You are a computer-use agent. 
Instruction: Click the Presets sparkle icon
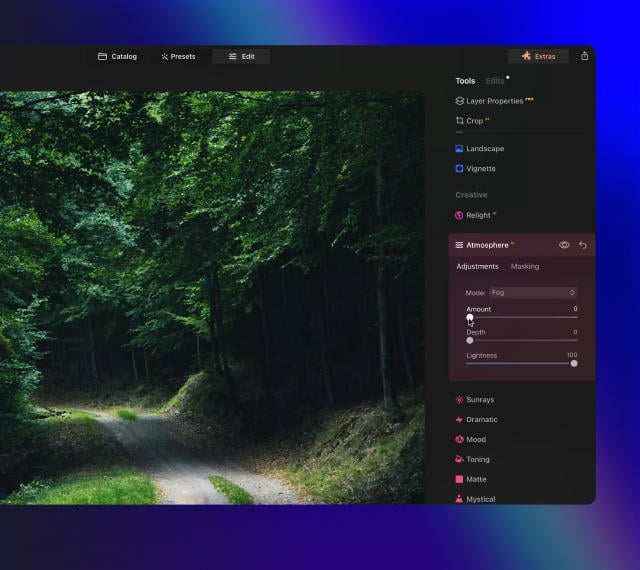point(164,56)
